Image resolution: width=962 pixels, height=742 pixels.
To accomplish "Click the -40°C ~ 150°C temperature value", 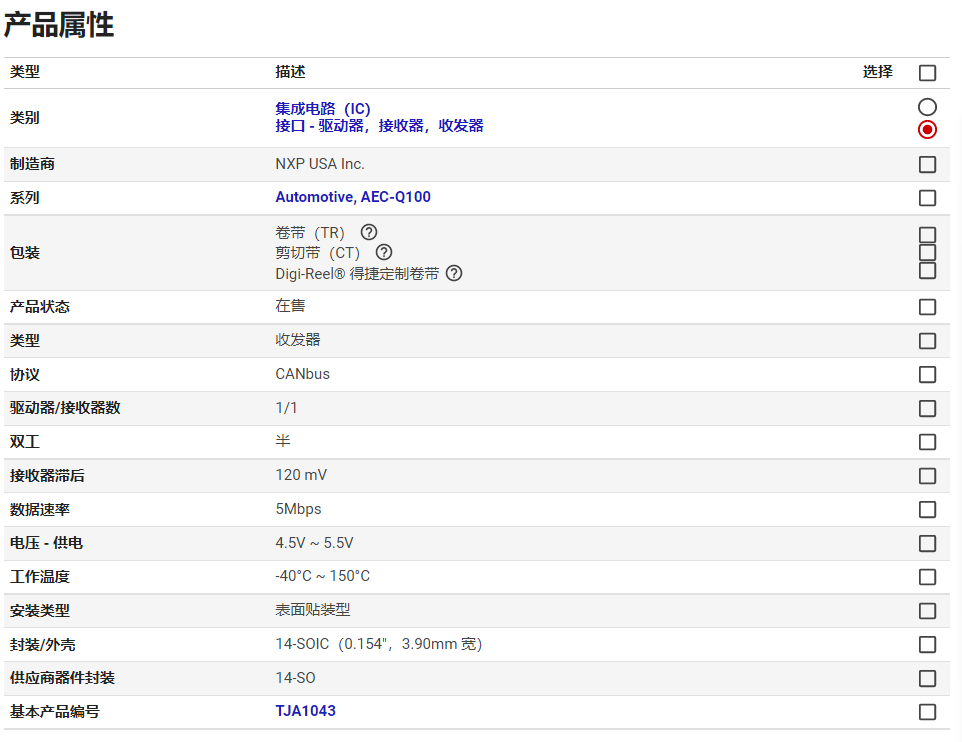I will (323, 576).
